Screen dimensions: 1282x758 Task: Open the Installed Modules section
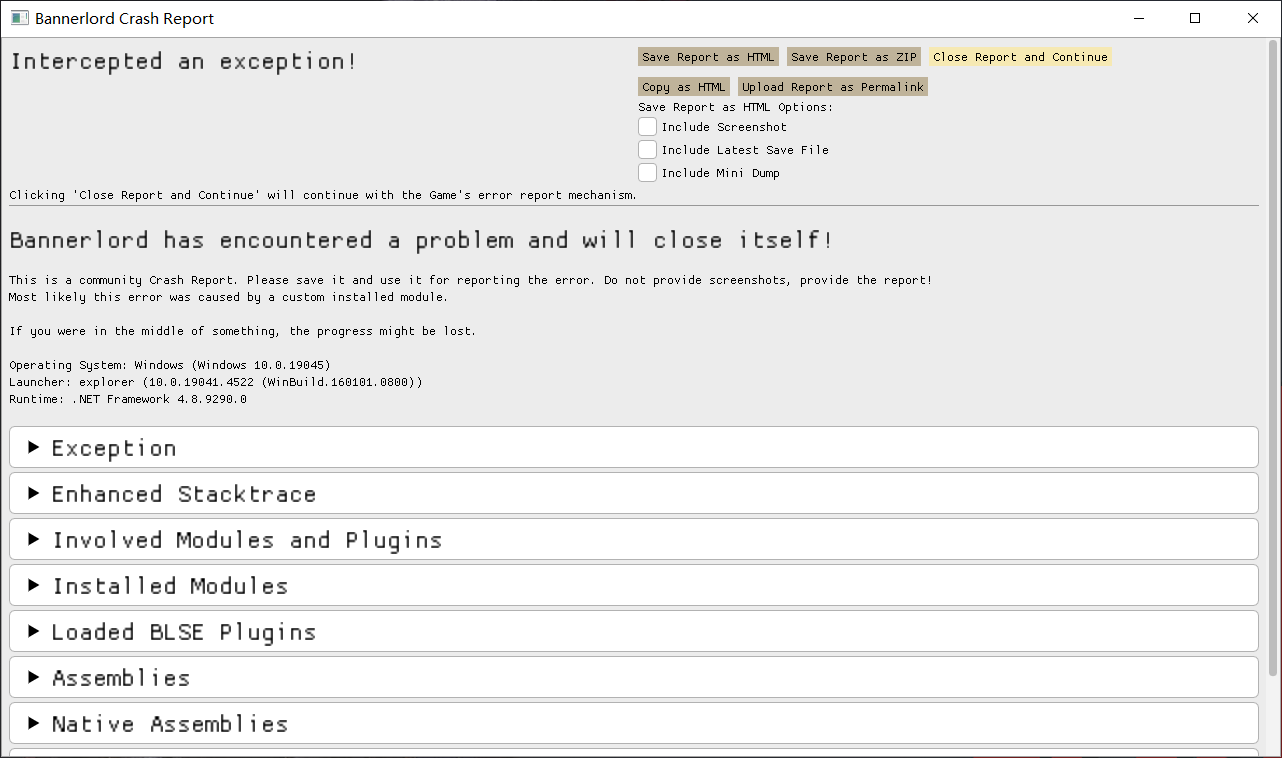click(x=634, y=585)
